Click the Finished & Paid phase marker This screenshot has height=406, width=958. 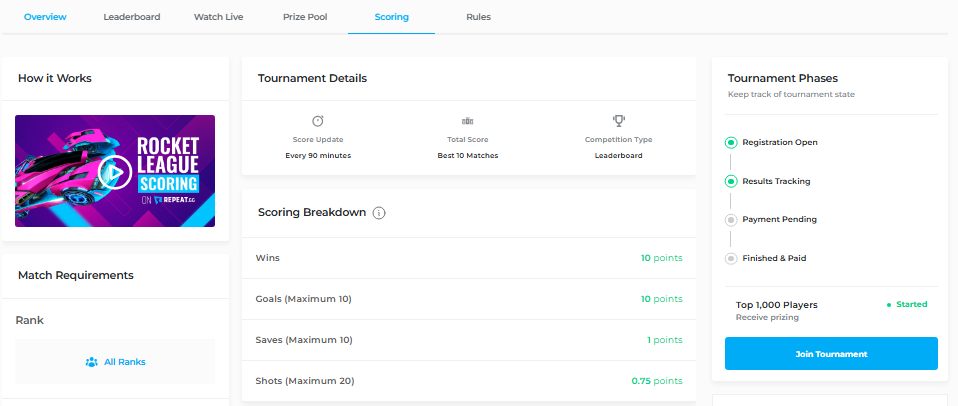(731, 258)
